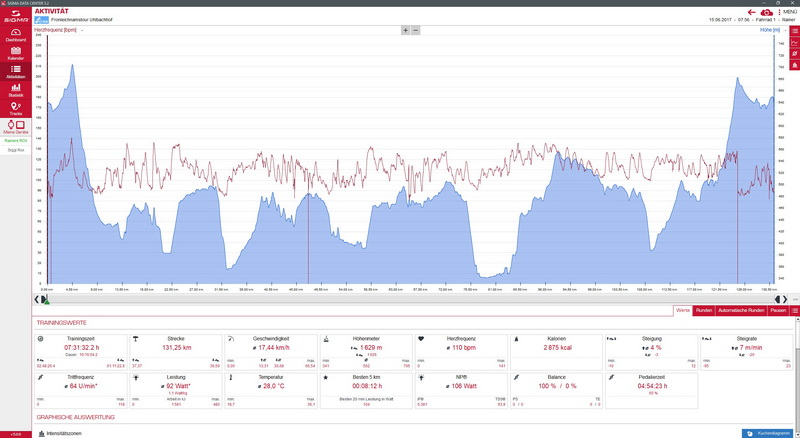Switch to the Automatische Runden tab

point(740,311)
